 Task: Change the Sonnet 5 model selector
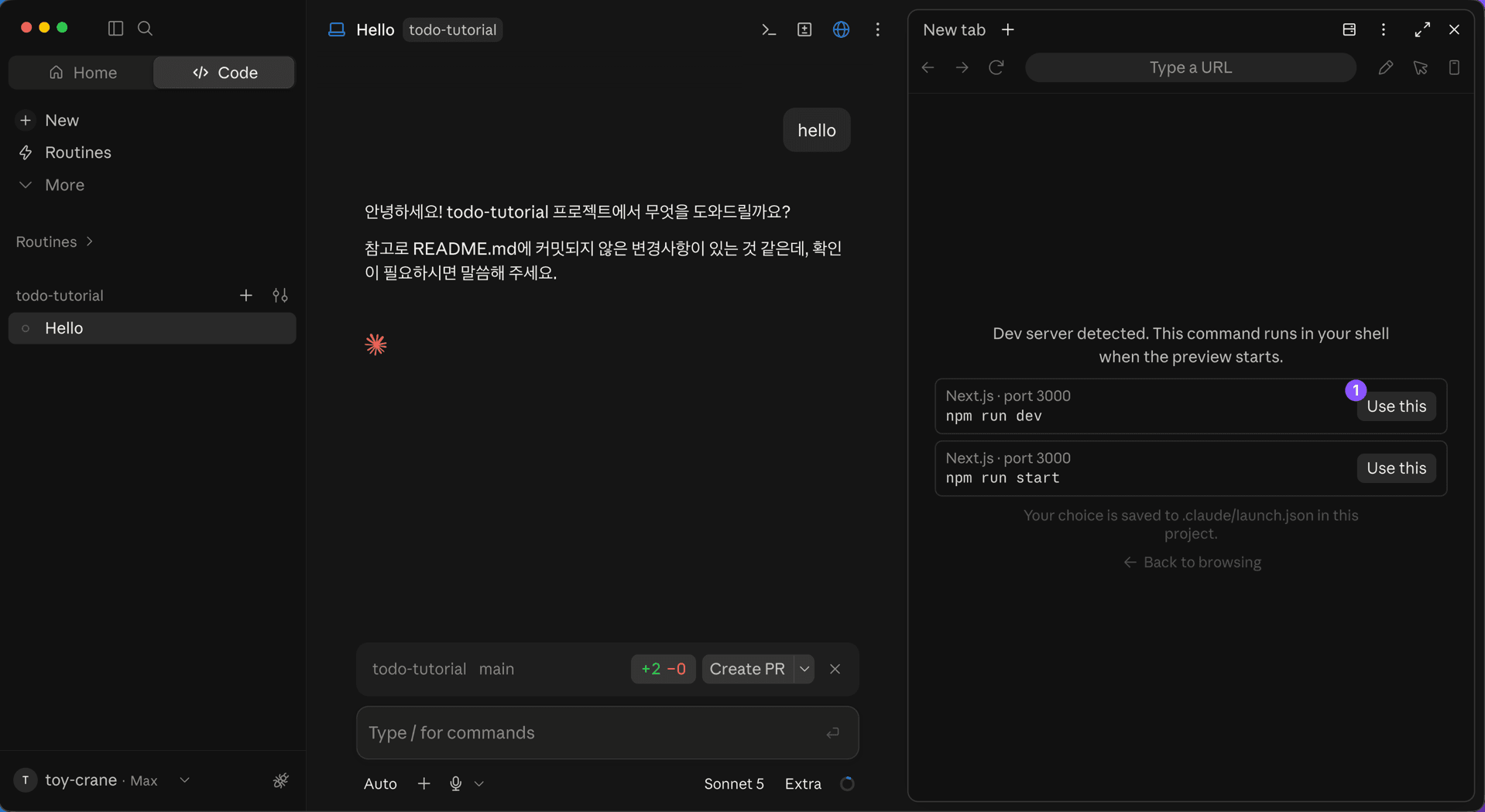coord(734,783)
